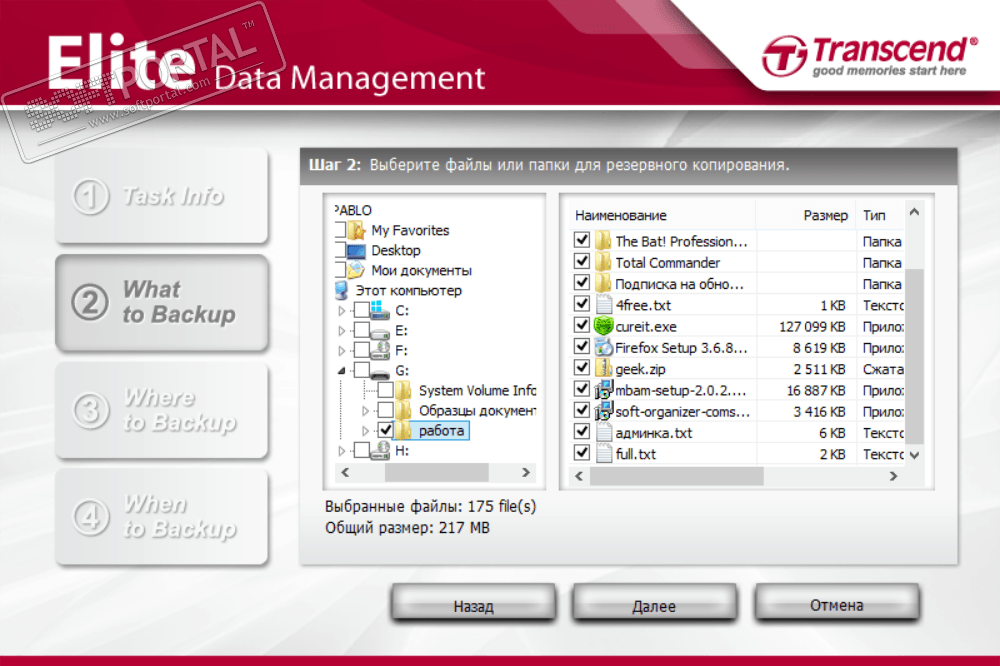The width and height of the screenshot is (1000, 666).
Task: Click the Total Commander folder icon
Action: pos(603,262)
